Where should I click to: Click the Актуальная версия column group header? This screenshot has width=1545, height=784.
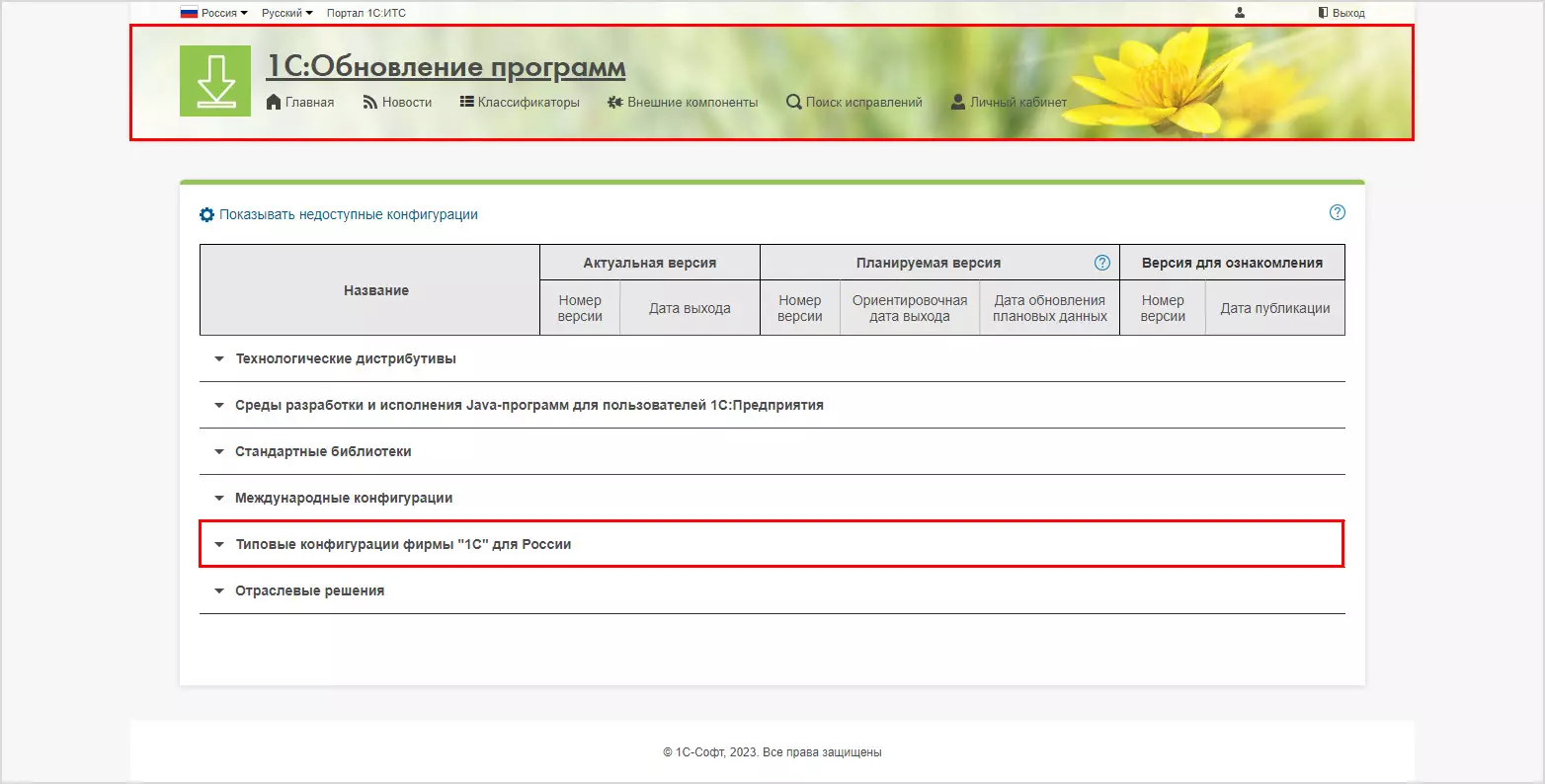click(x=650, y=263)
